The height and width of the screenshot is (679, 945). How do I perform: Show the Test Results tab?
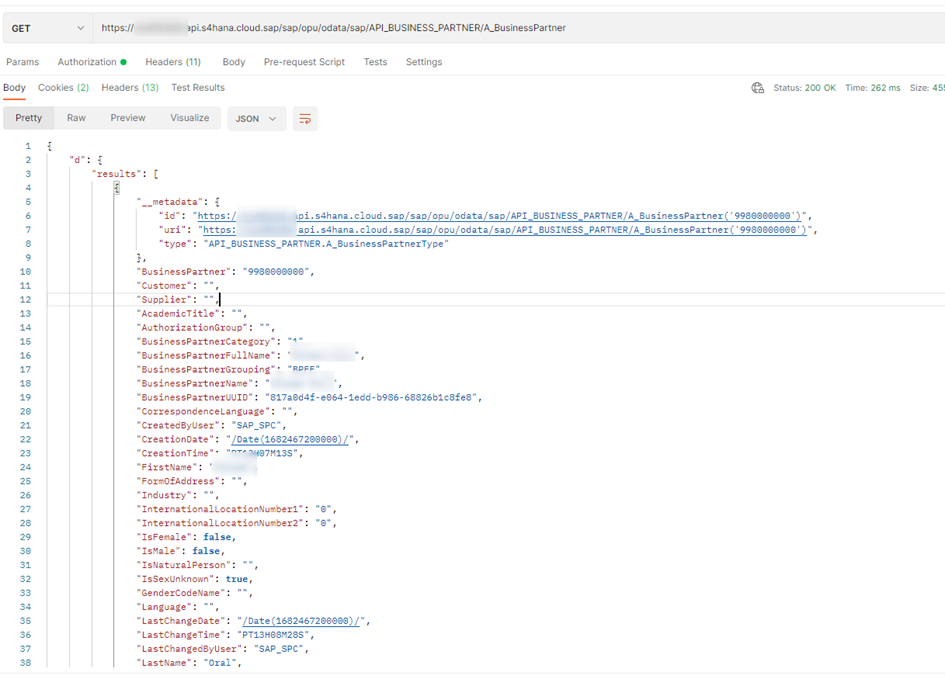point(198,88)
